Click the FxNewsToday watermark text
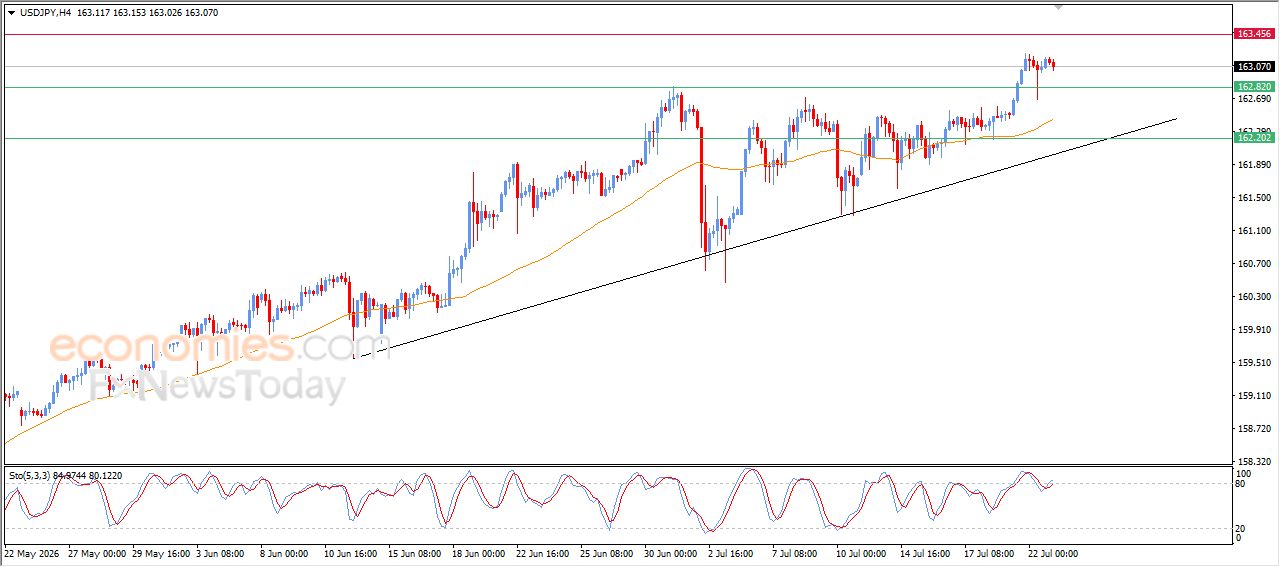The width and height of the screenshot is (1280, 567). (217, 386)
